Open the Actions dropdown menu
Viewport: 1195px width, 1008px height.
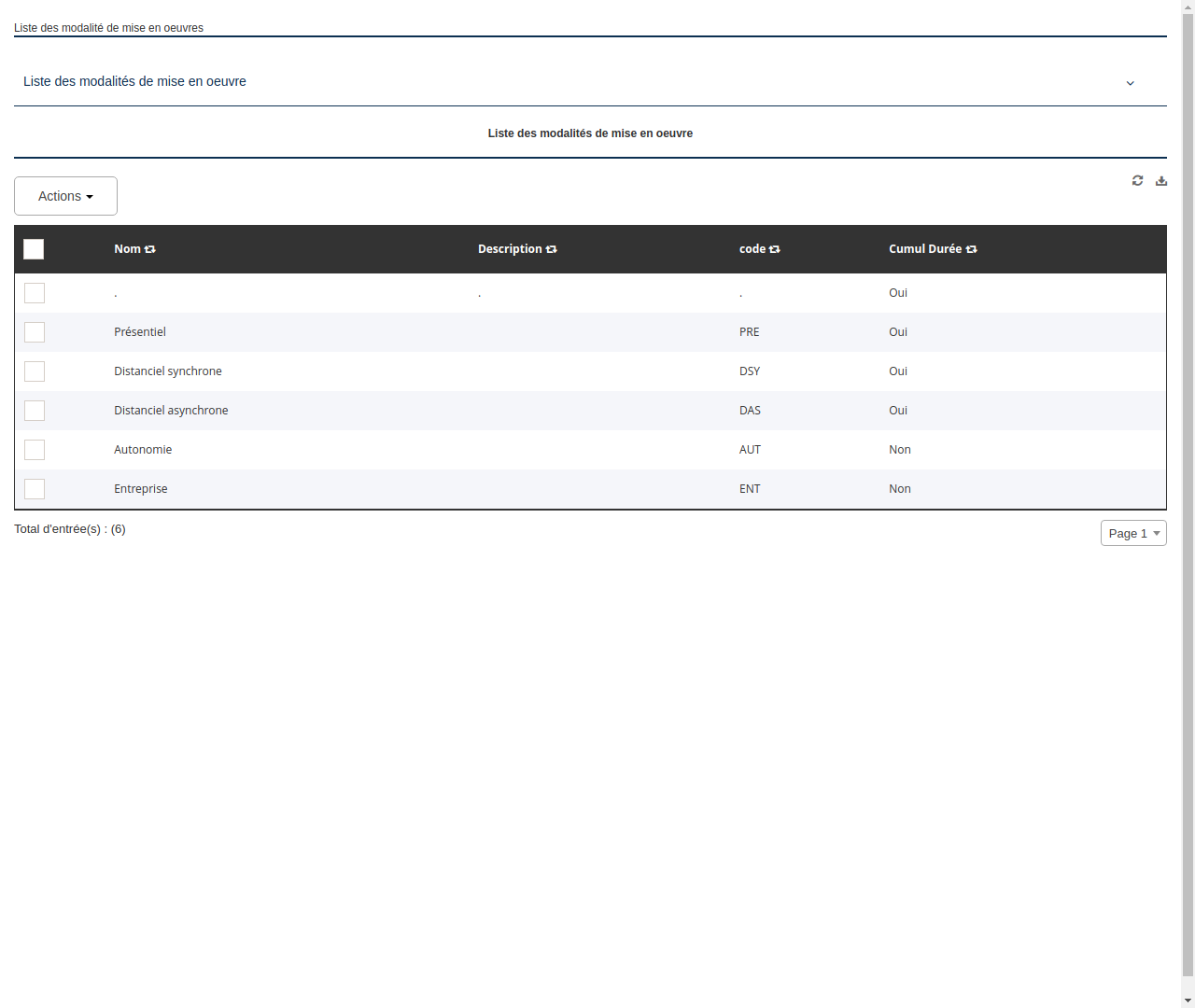pos(65,196)
